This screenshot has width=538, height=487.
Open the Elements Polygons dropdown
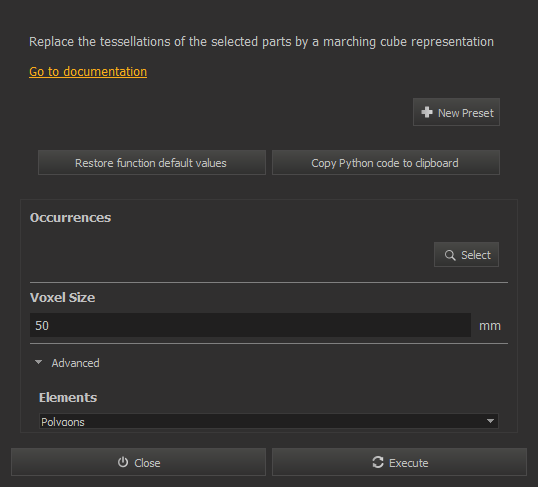pyautogui.click(x=269, y=421)
